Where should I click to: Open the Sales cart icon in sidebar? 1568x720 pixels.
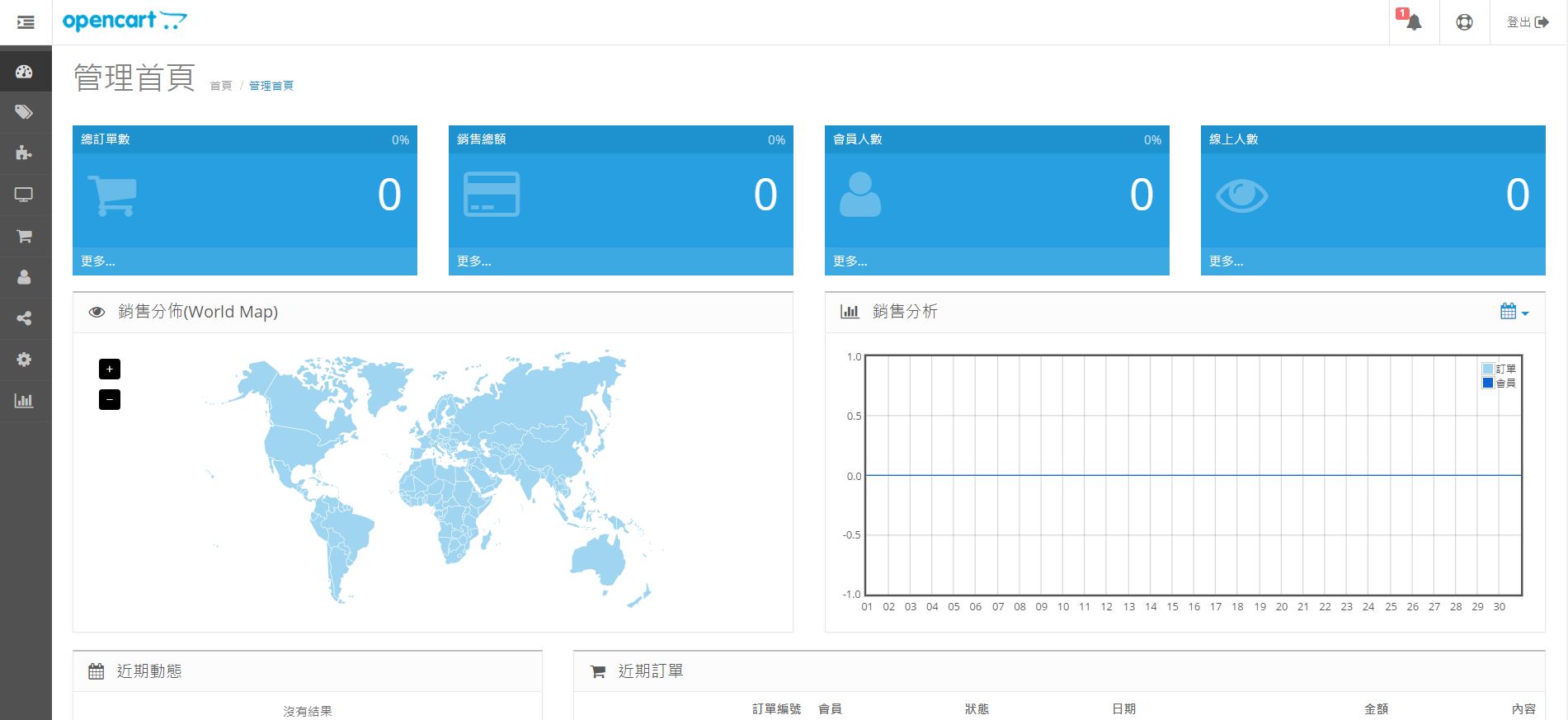pos(24,236)
